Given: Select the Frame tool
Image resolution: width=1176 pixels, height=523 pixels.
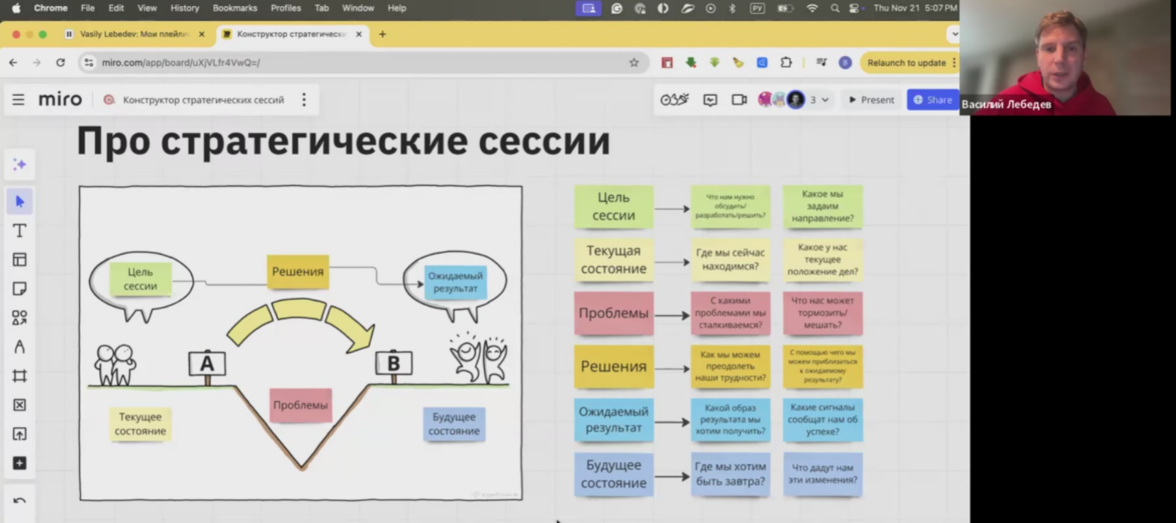Looking at the screenshot, I should (x=20, y=376).
